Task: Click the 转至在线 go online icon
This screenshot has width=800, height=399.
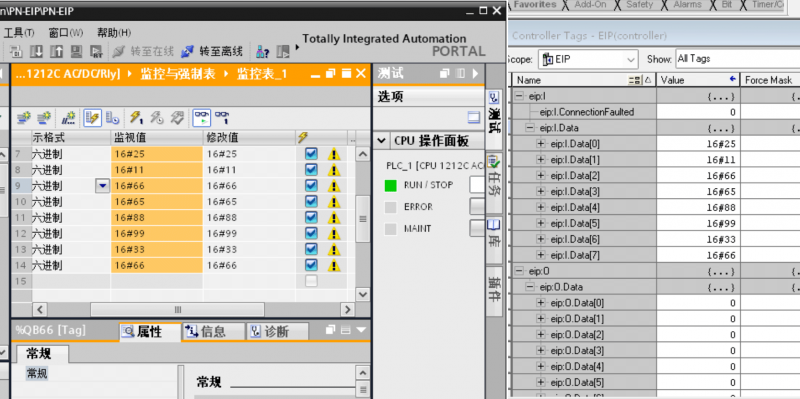Action: (x=118, y=52)
